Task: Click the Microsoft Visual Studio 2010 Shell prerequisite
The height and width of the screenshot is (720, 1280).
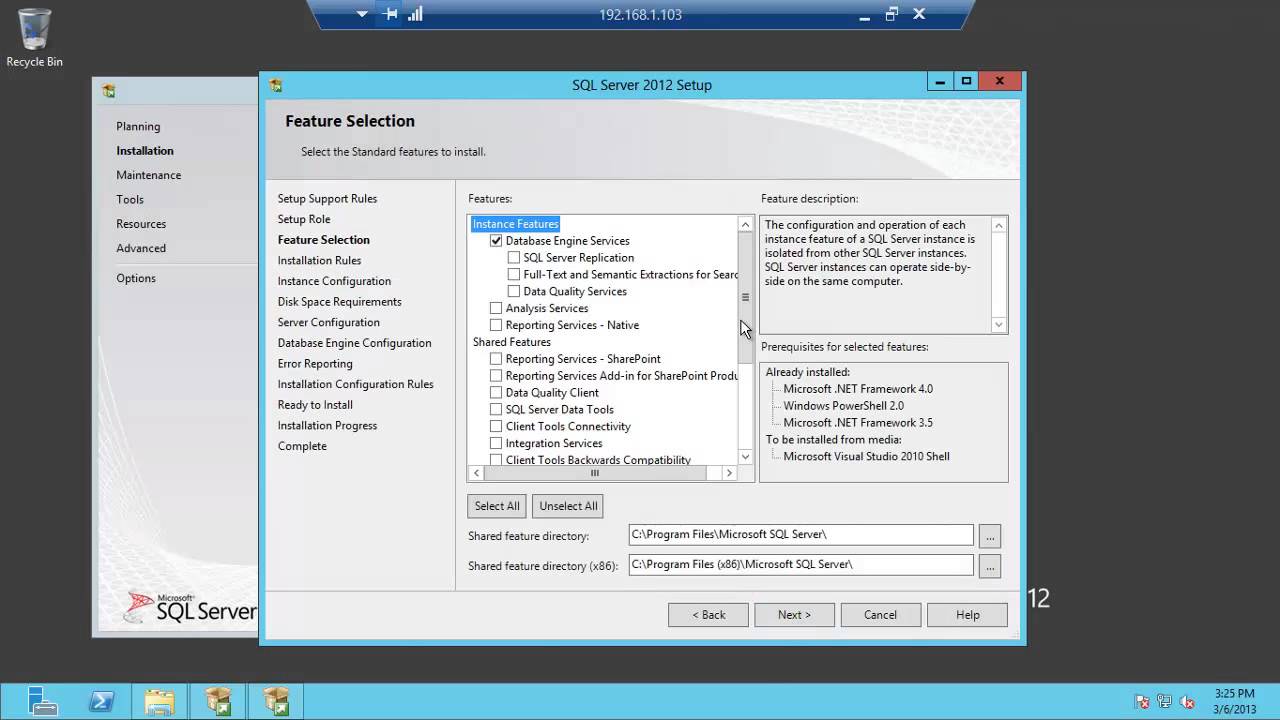Action: (x=866, y=457)
